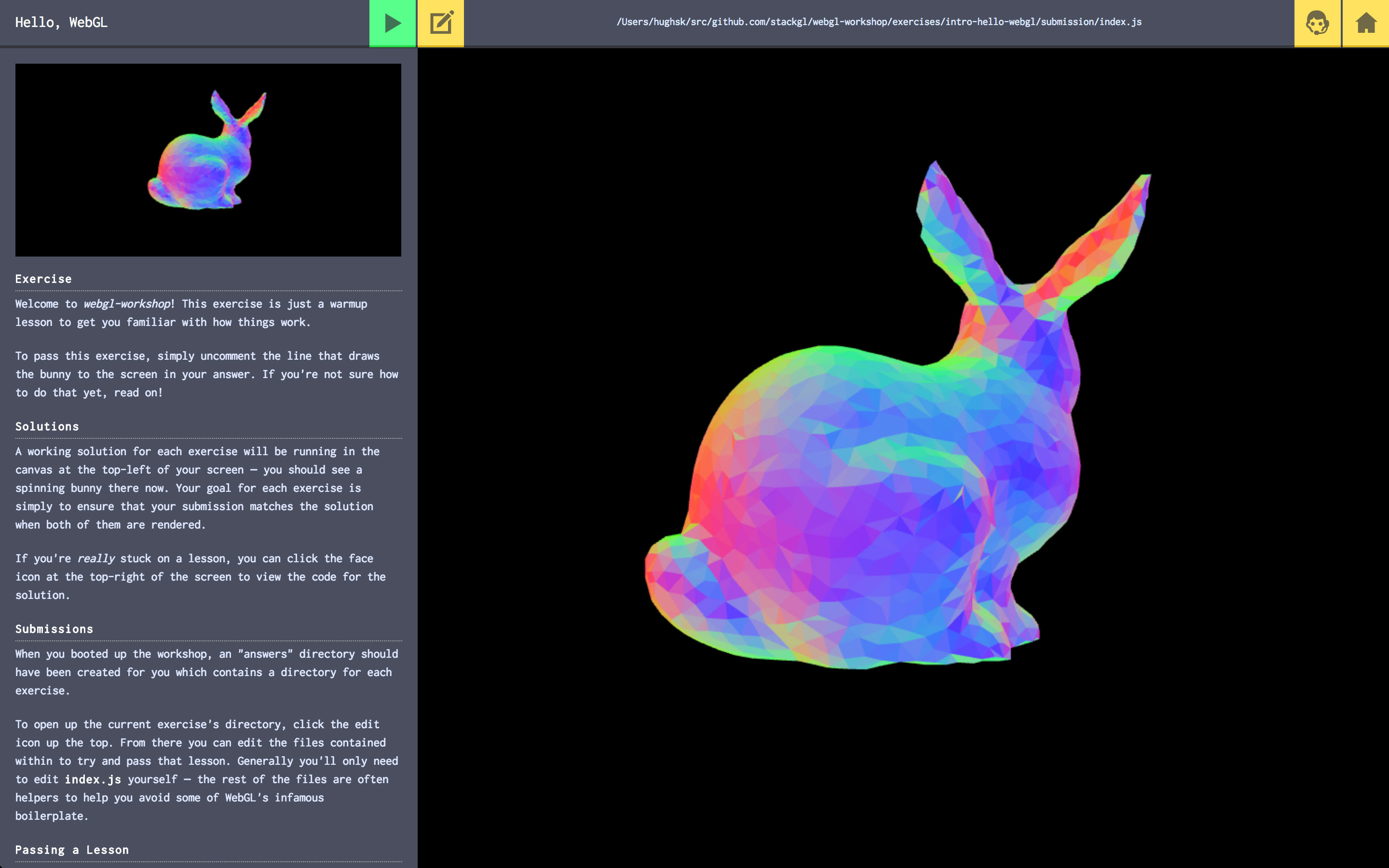
Task: Click the submission index.js file path
Action: tap(879, 22)
